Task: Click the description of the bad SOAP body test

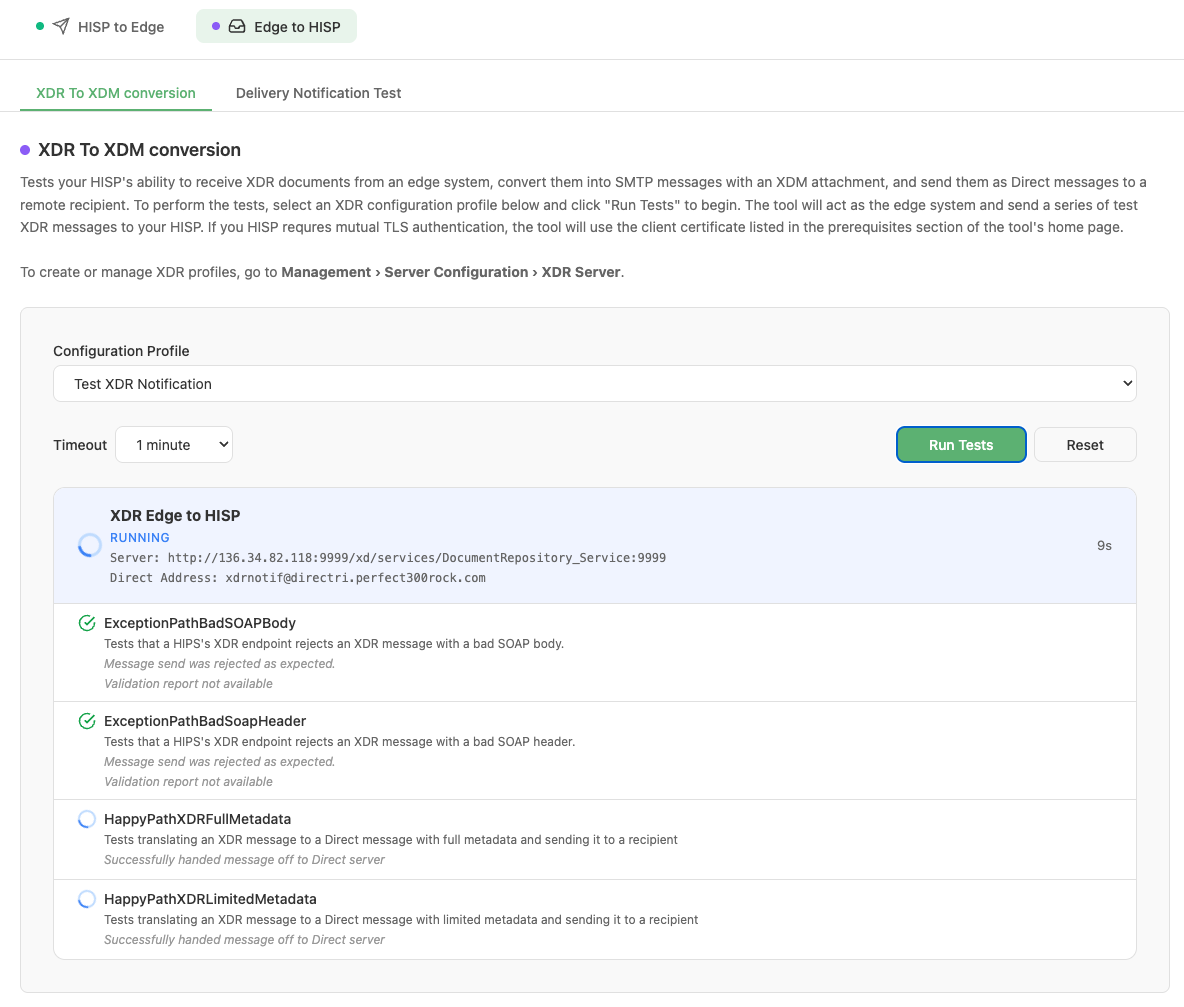Action: pyautogui.click(x=334, y=644)
